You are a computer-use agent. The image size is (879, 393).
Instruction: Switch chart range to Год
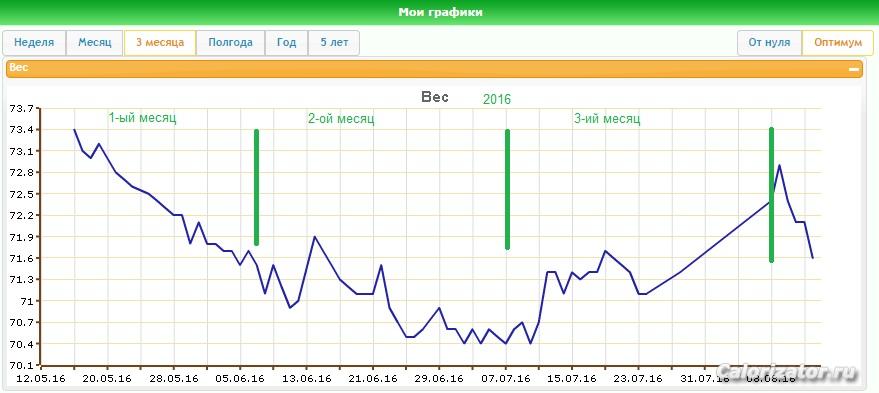pyautogui.click(x=286, y=43)
